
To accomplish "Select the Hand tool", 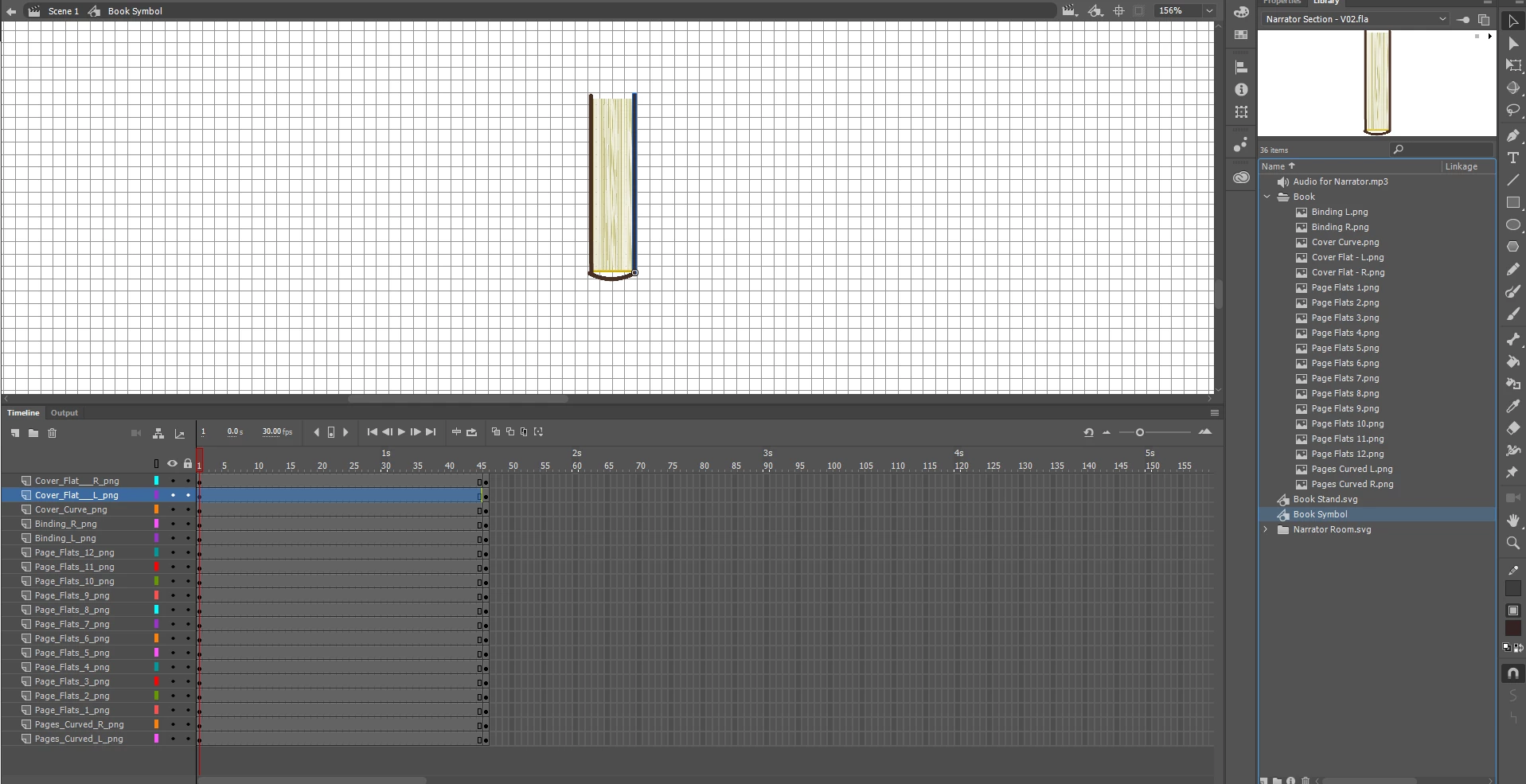I will click(x=1513, y=521).
